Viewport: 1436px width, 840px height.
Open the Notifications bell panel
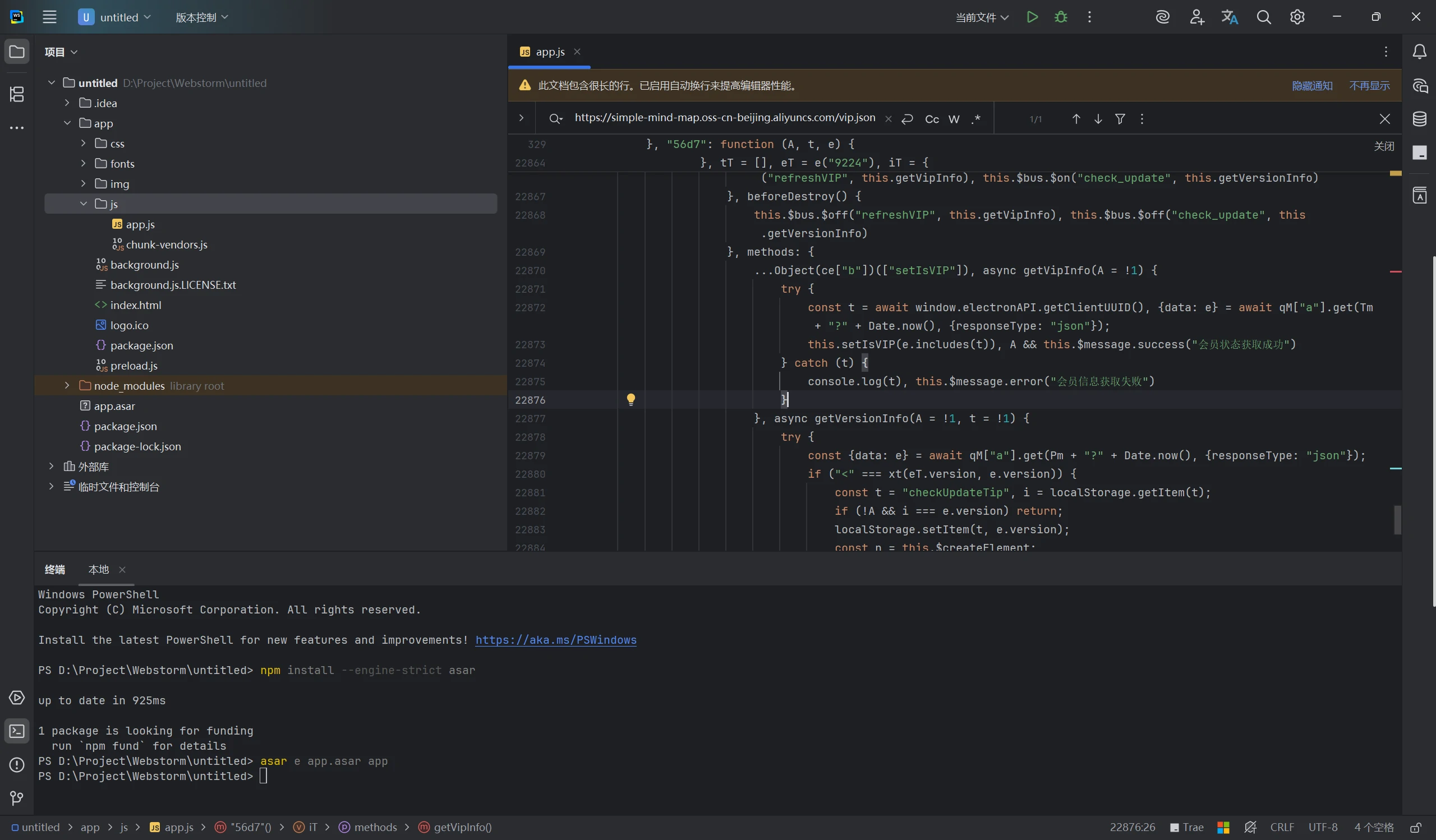(1420, 52)
